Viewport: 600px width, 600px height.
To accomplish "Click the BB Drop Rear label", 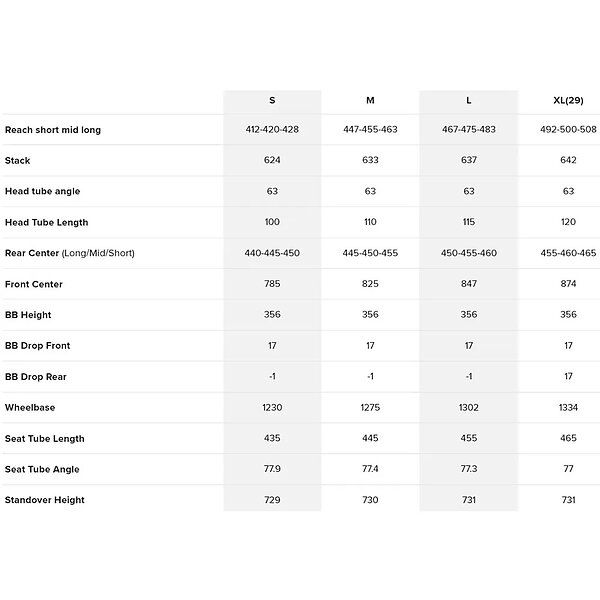I will pyautogui.click(x=36, y=377).
